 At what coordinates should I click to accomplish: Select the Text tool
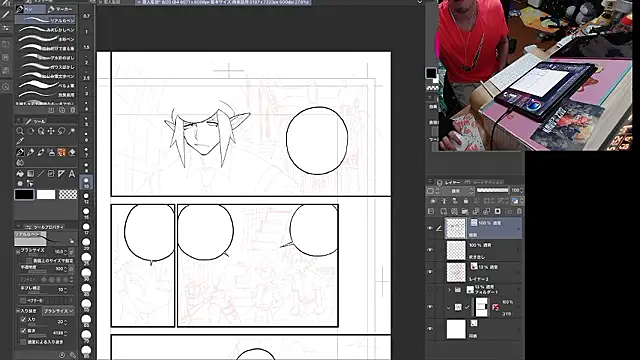pyautogui.click(x=72, y=174)
